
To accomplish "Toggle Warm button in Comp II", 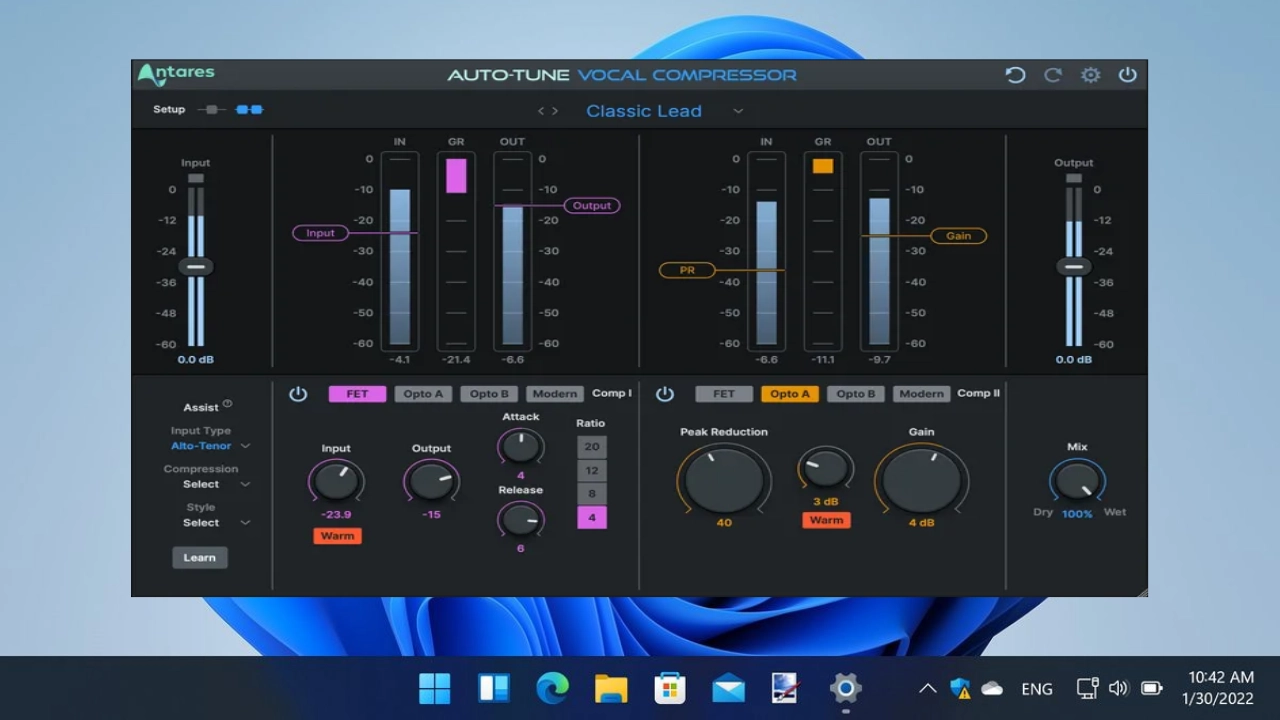I will click(826, 520).
